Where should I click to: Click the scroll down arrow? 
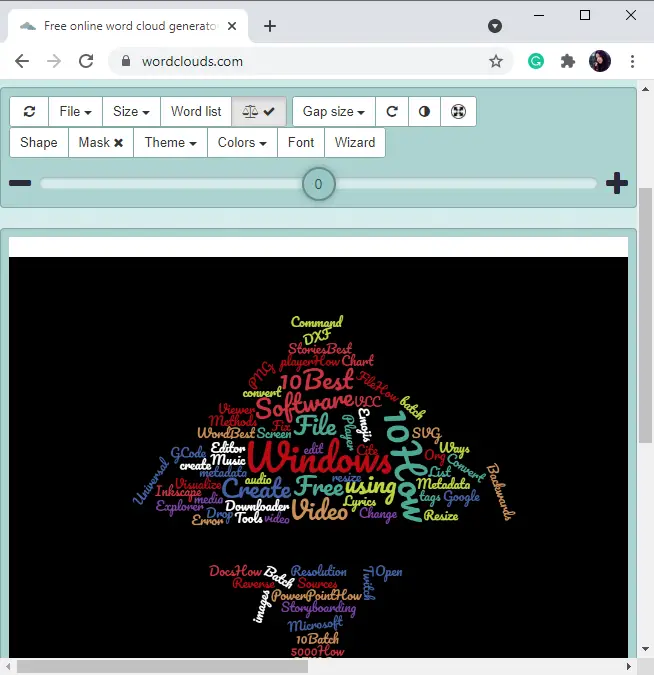tap(645, 649)
